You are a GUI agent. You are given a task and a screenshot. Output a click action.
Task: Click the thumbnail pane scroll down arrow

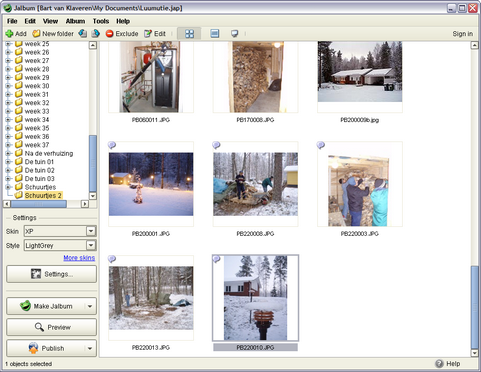pyautogui.click(x=475, y=353)
